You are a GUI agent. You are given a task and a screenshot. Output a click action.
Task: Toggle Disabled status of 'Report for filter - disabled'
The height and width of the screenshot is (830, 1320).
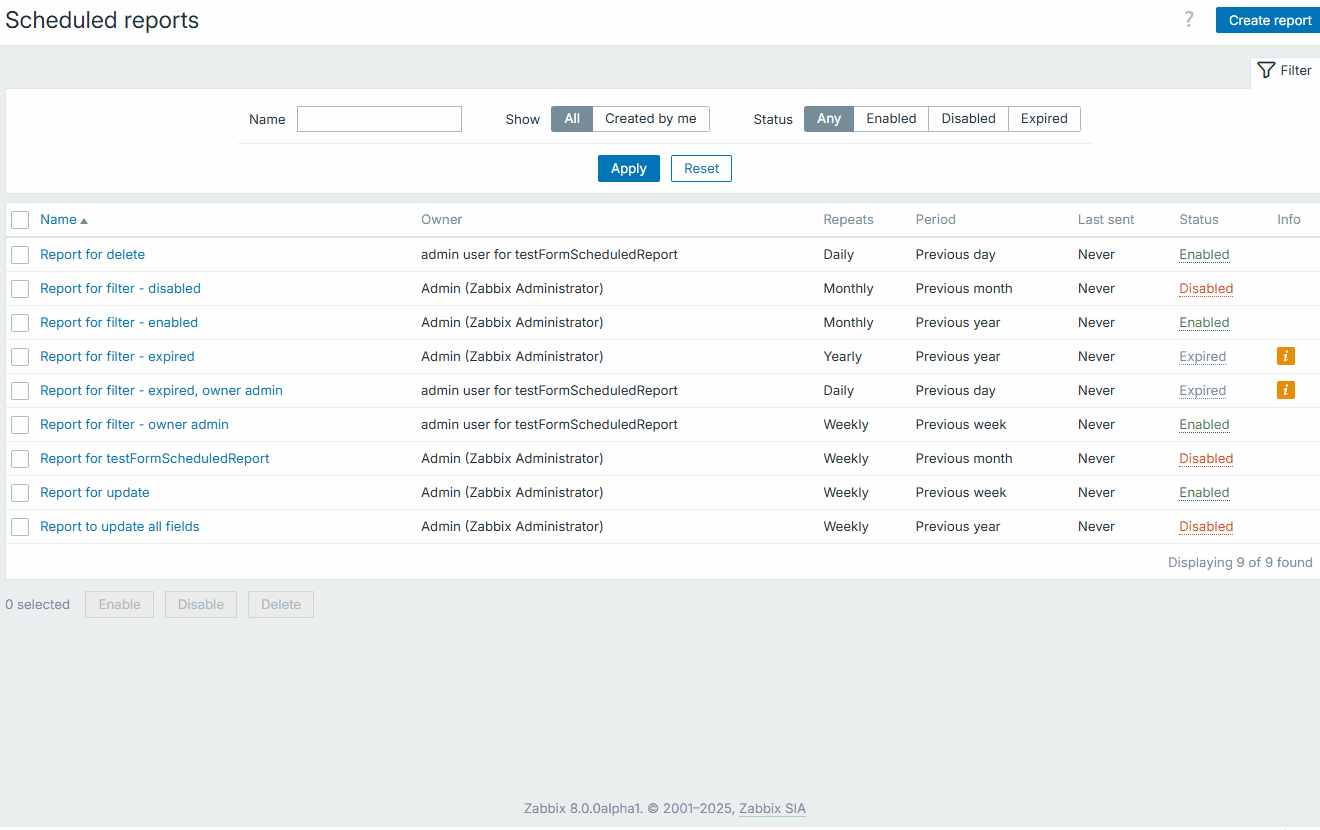(x=1205, y=289)
